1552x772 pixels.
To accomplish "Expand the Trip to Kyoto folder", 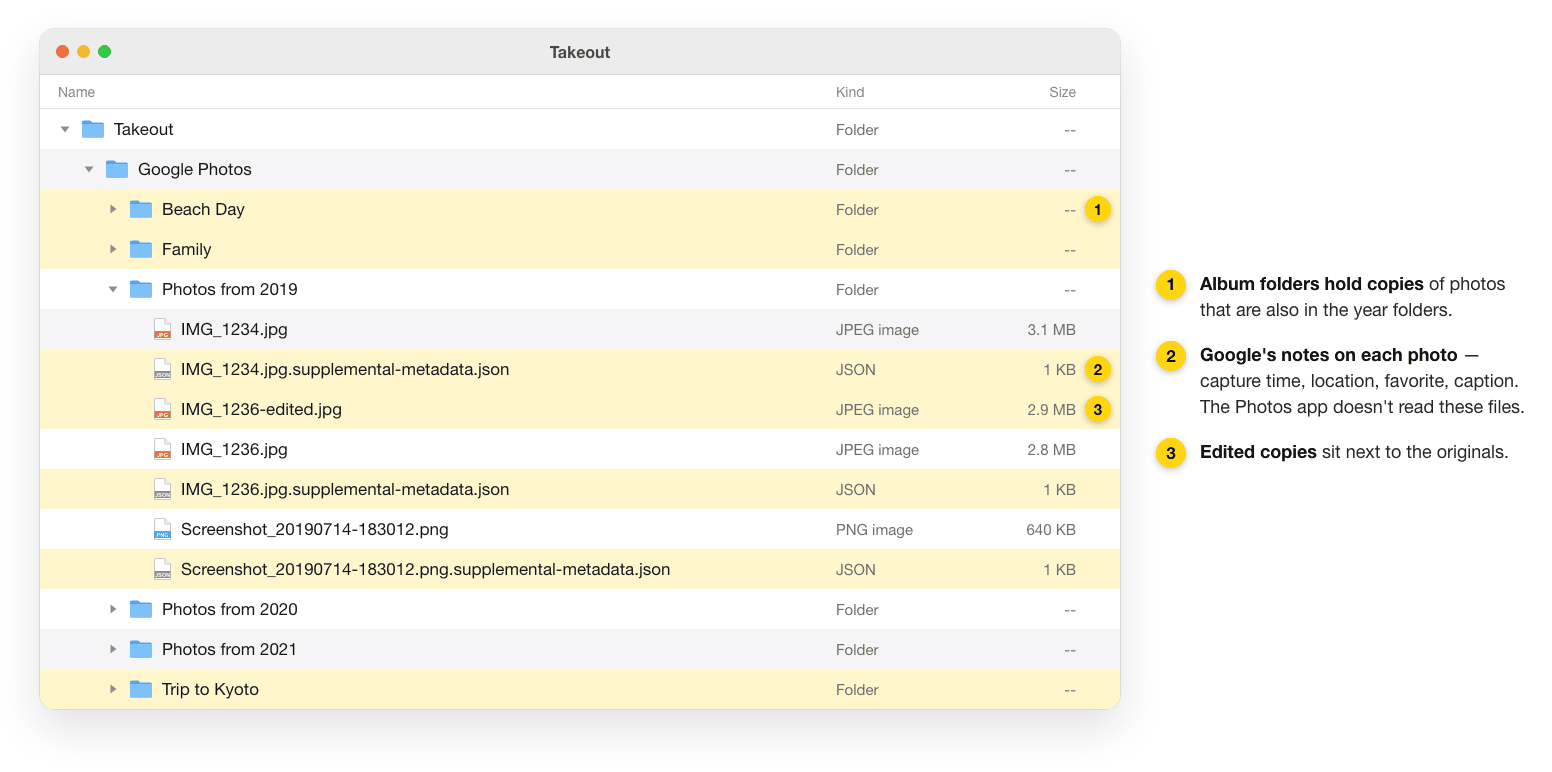I will (113, 689).
